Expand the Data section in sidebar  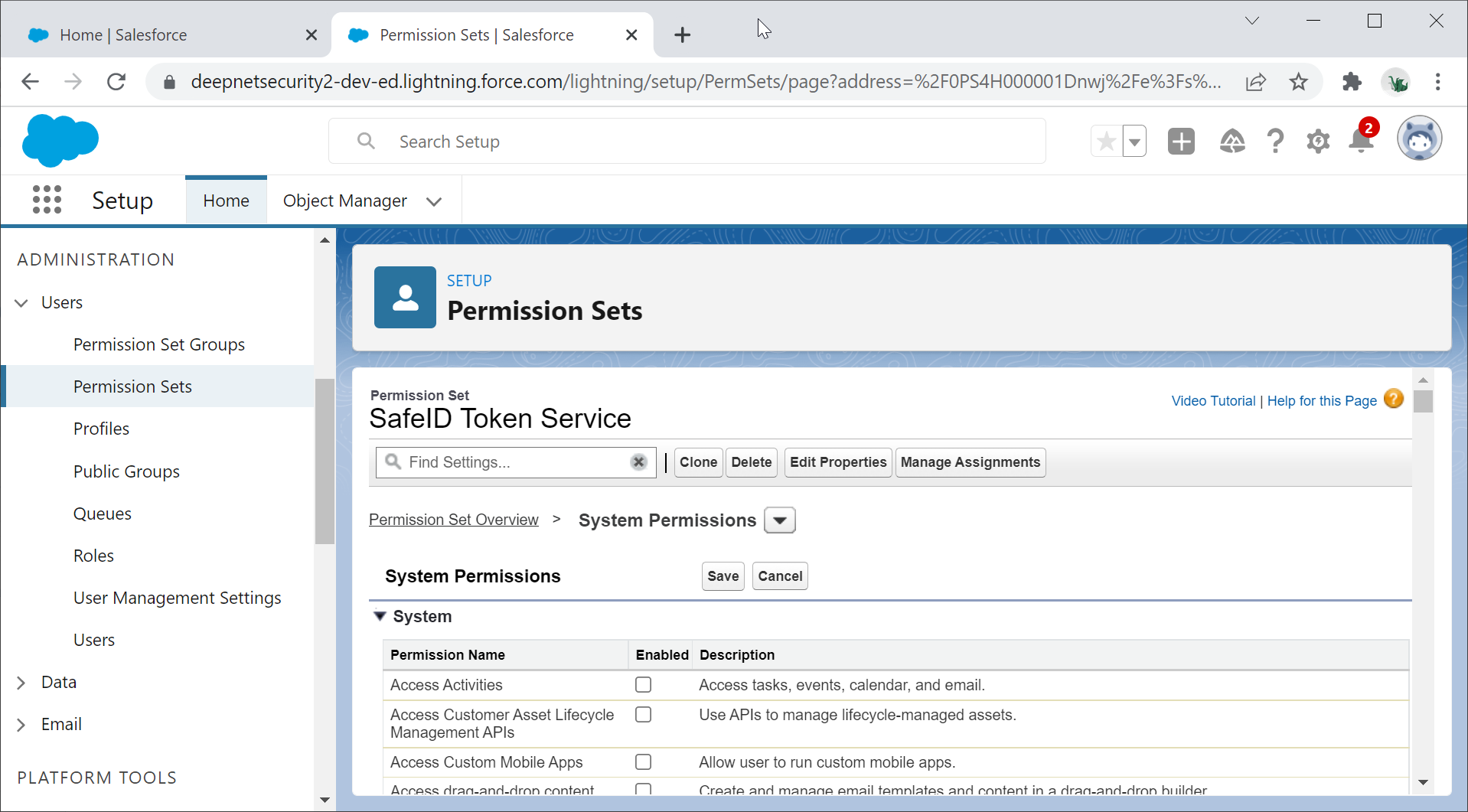point(21,683)
